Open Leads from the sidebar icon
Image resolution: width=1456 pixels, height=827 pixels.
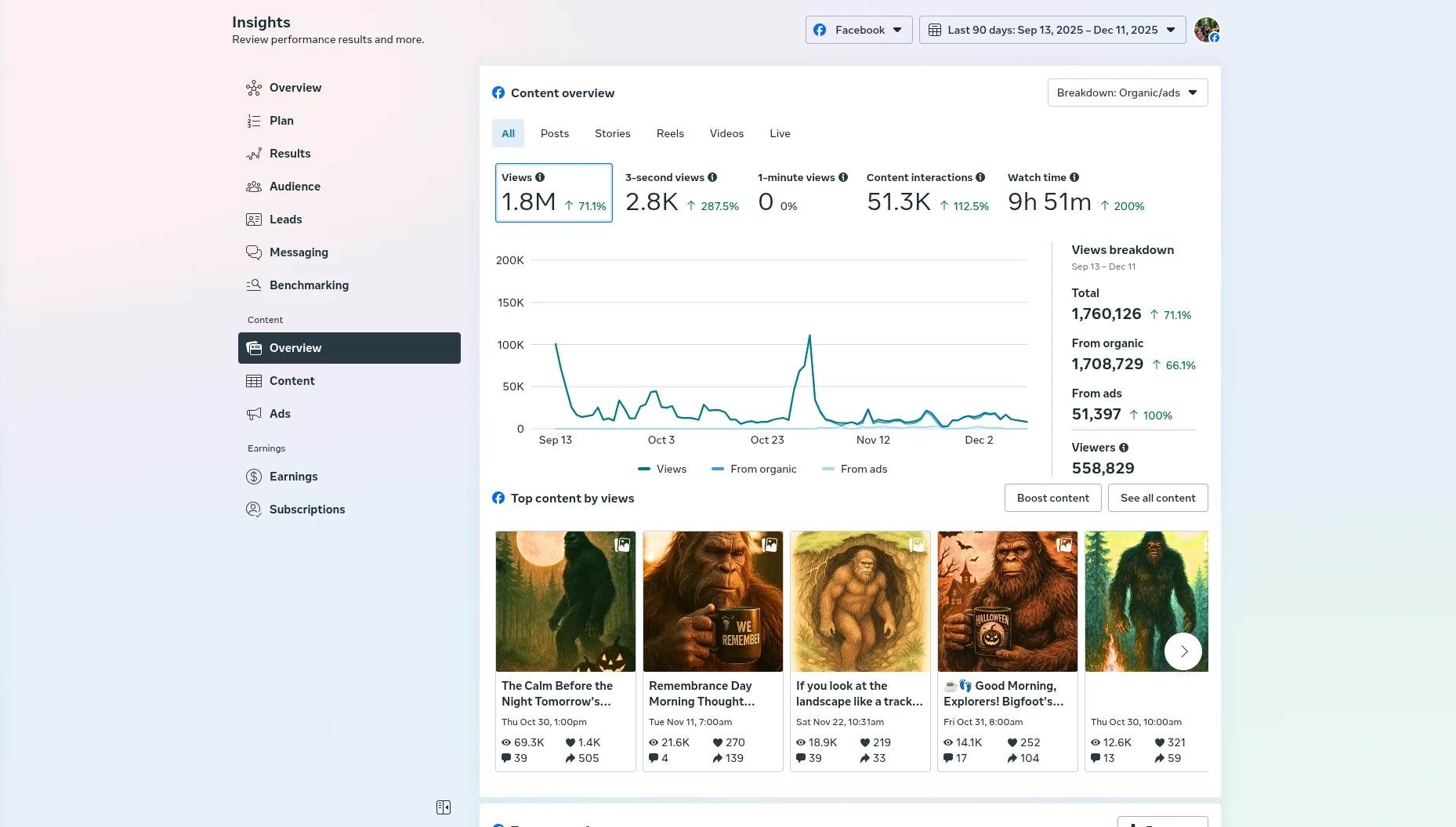(x=253, y=219)
